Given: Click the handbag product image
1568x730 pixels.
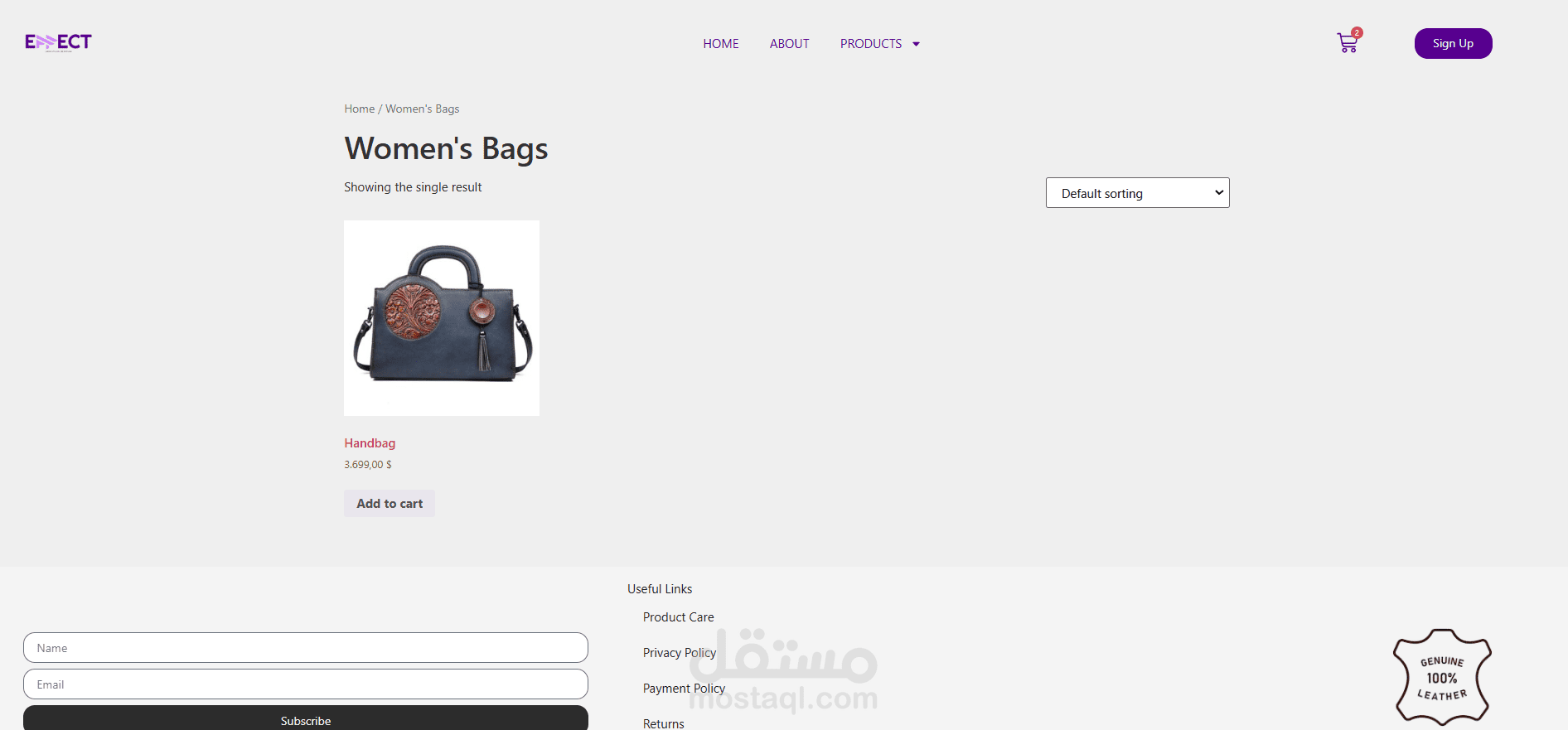Looking at the screenshot, I should click(x=442, y=318).
